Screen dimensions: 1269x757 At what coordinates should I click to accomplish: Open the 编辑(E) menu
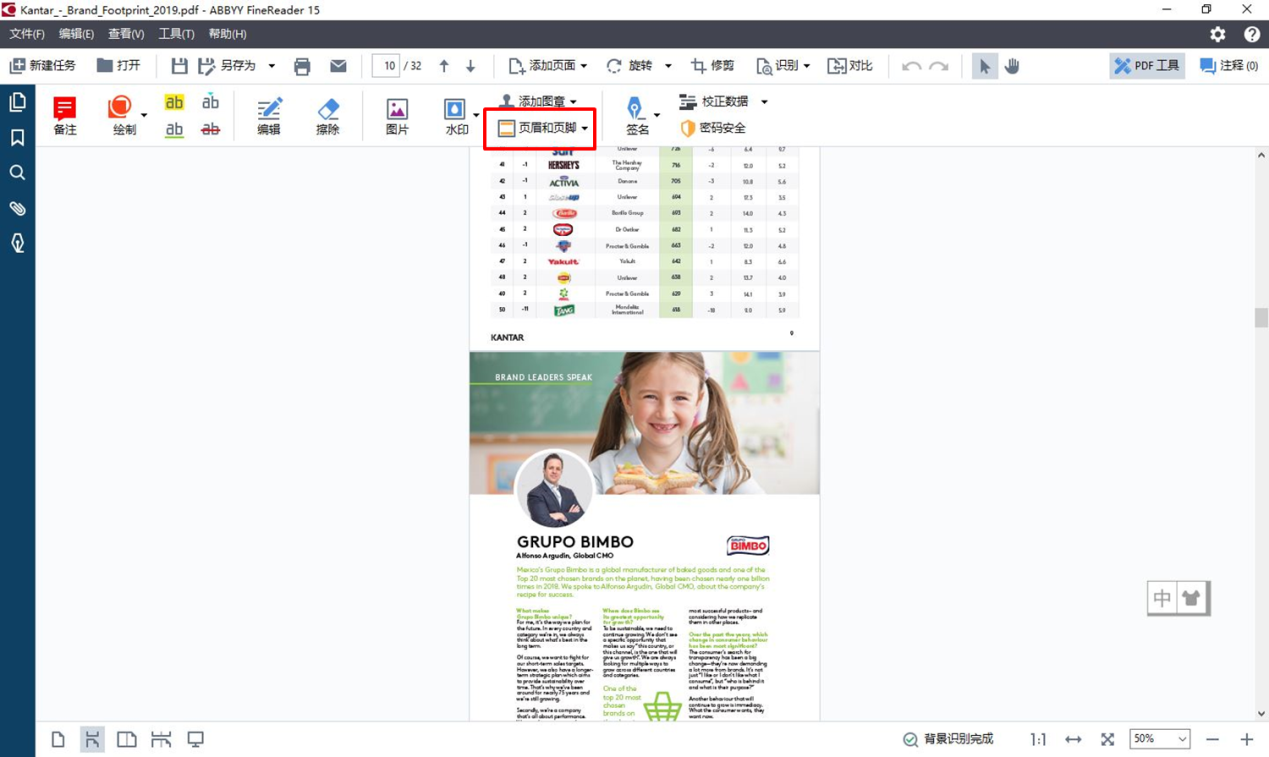[x=76, y=34]
